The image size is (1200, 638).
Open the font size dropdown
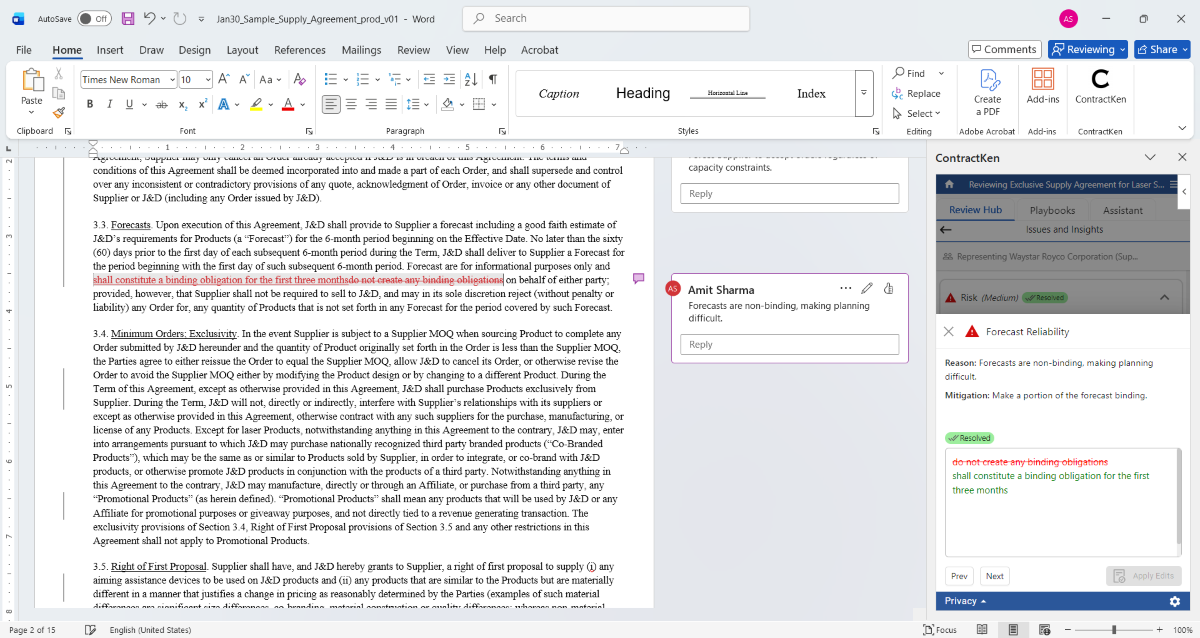pyautogui.click(x=206, y=78)
